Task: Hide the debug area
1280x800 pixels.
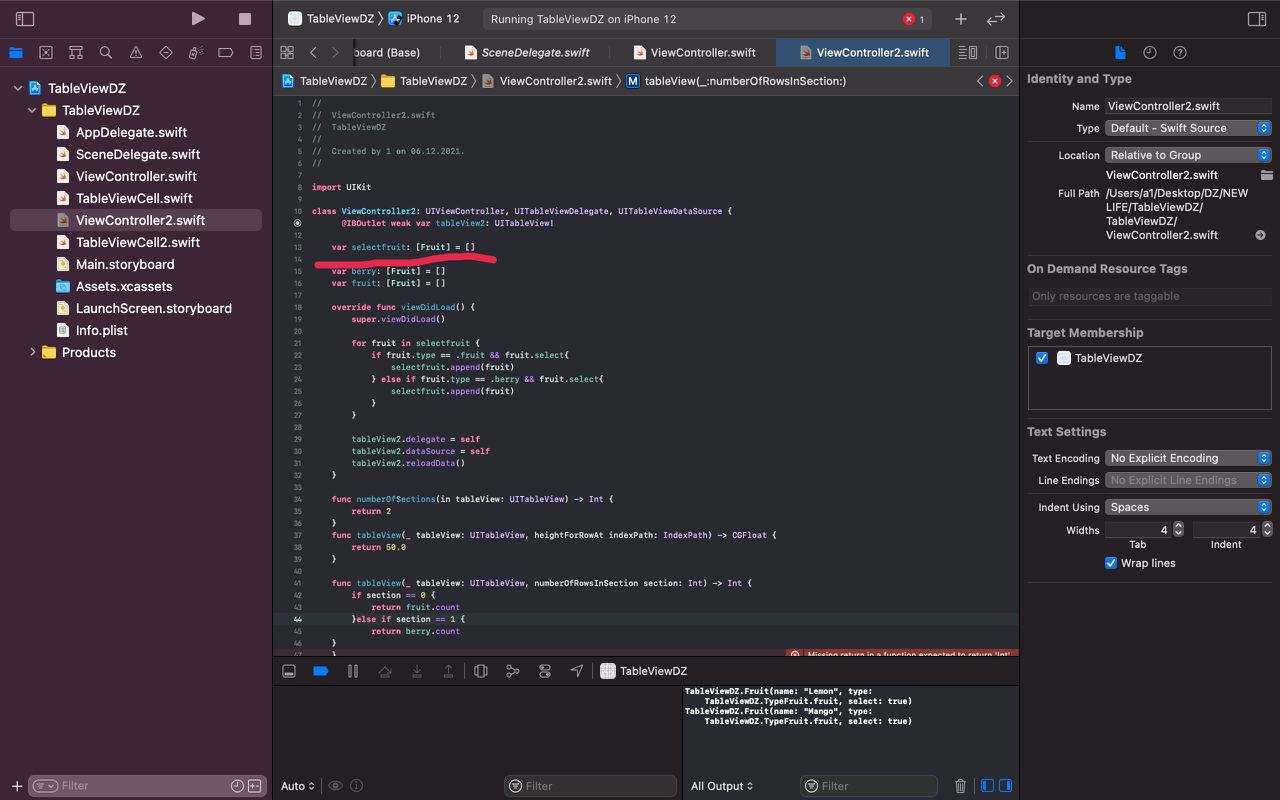Action: coord(289,671)
